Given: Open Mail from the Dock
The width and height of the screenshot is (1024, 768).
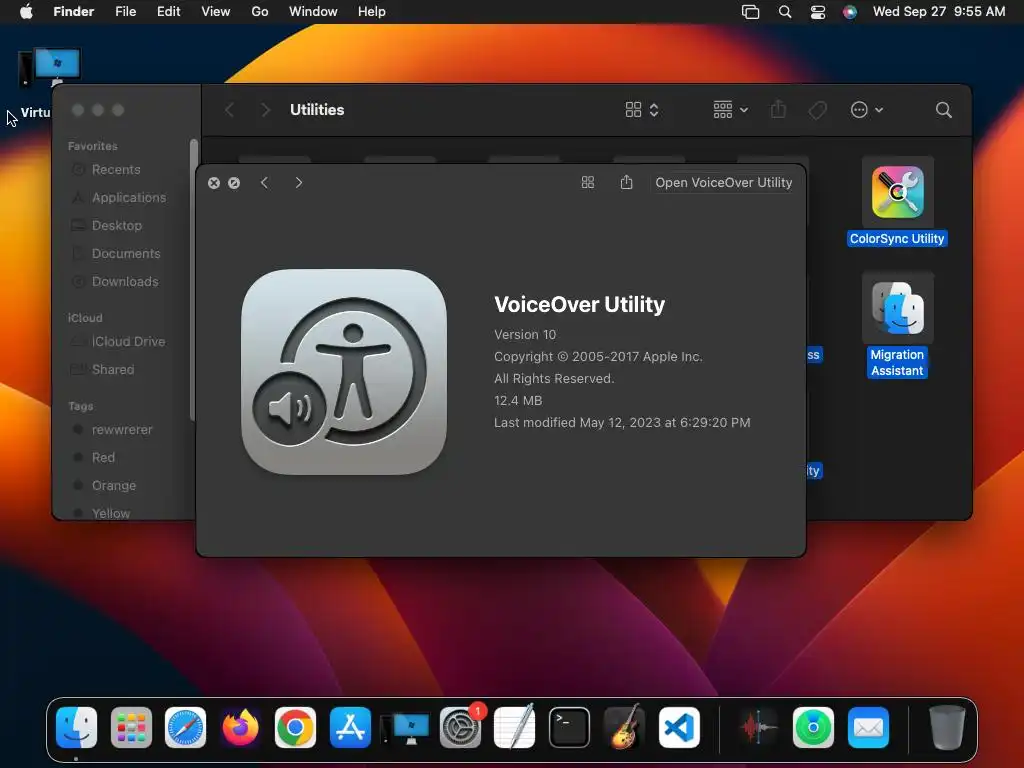Looking at the screenshot, I should point(868,727).
